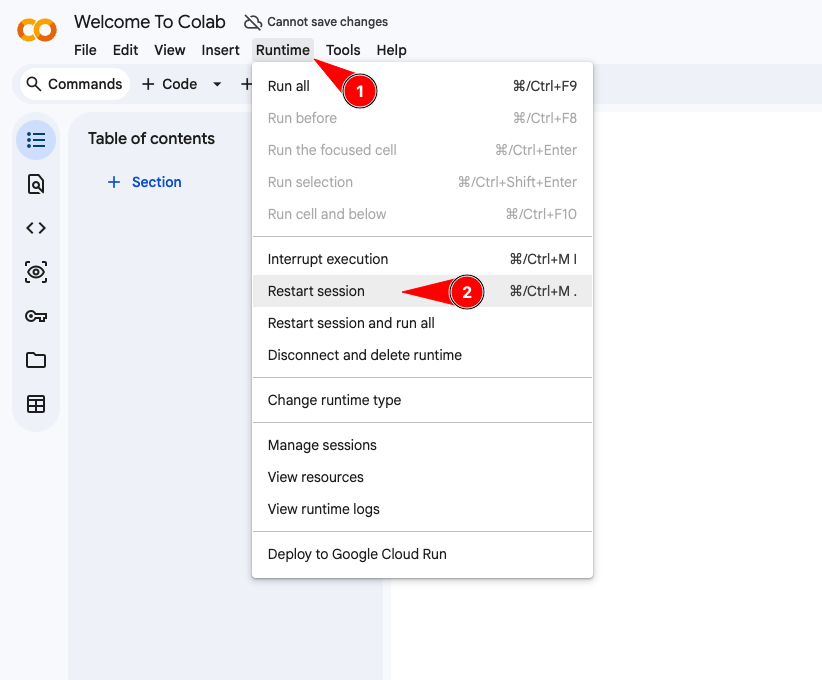Screen dimensions: 822x680
Task: Choose View resources menu entry
Action: pyautogui.click(x=422, y=477)
